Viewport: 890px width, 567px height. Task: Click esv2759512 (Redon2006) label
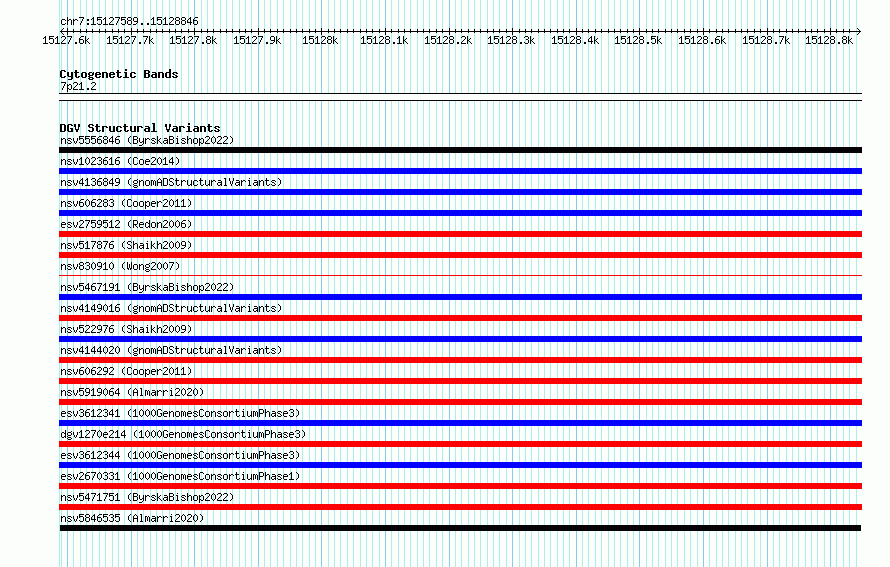(126, 224)
